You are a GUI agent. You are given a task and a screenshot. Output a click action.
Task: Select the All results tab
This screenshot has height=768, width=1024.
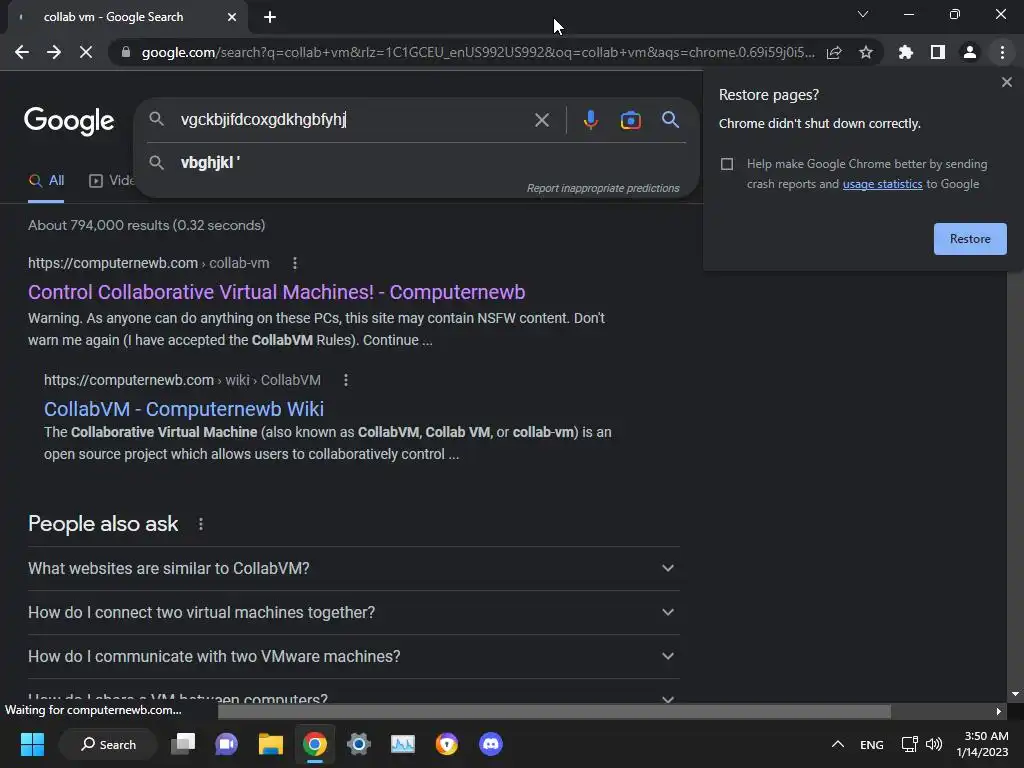point(46,181)
